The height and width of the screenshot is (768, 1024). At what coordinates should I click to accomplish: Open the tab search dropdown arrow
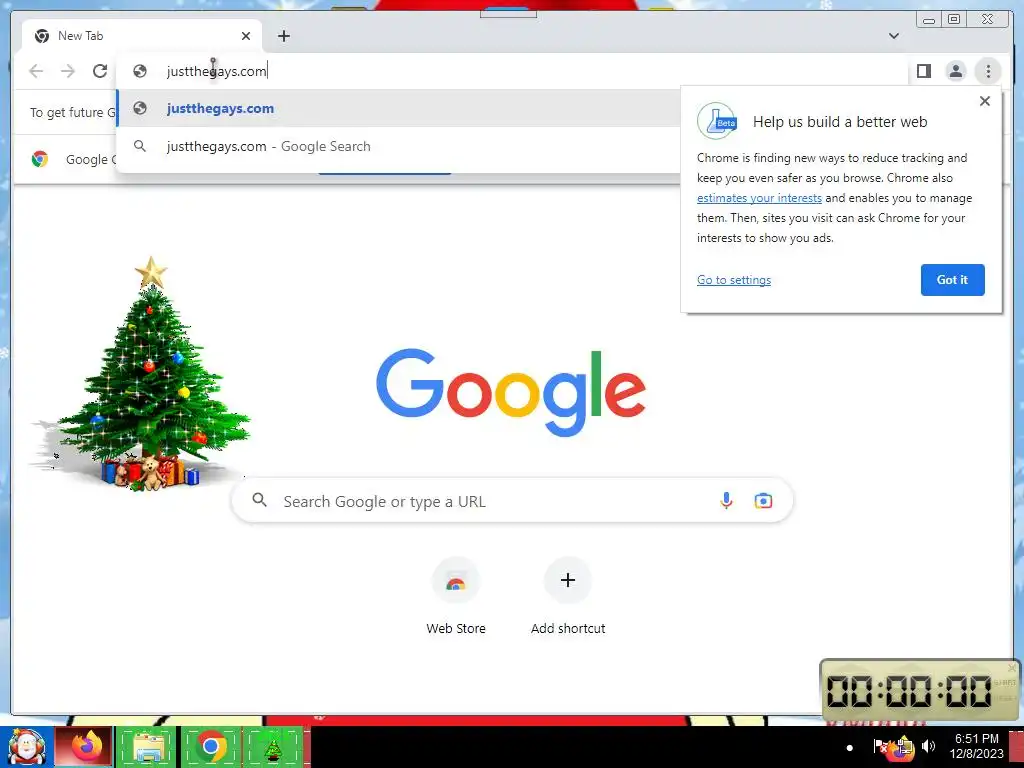point(894,36)
